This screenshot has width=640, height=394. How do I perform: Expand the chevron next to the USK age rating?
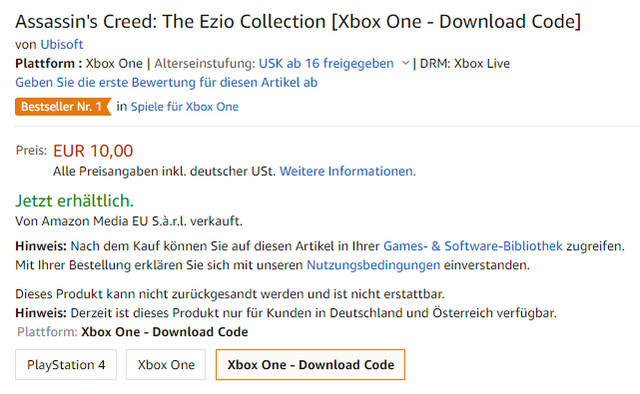click(x=405, y=63)
